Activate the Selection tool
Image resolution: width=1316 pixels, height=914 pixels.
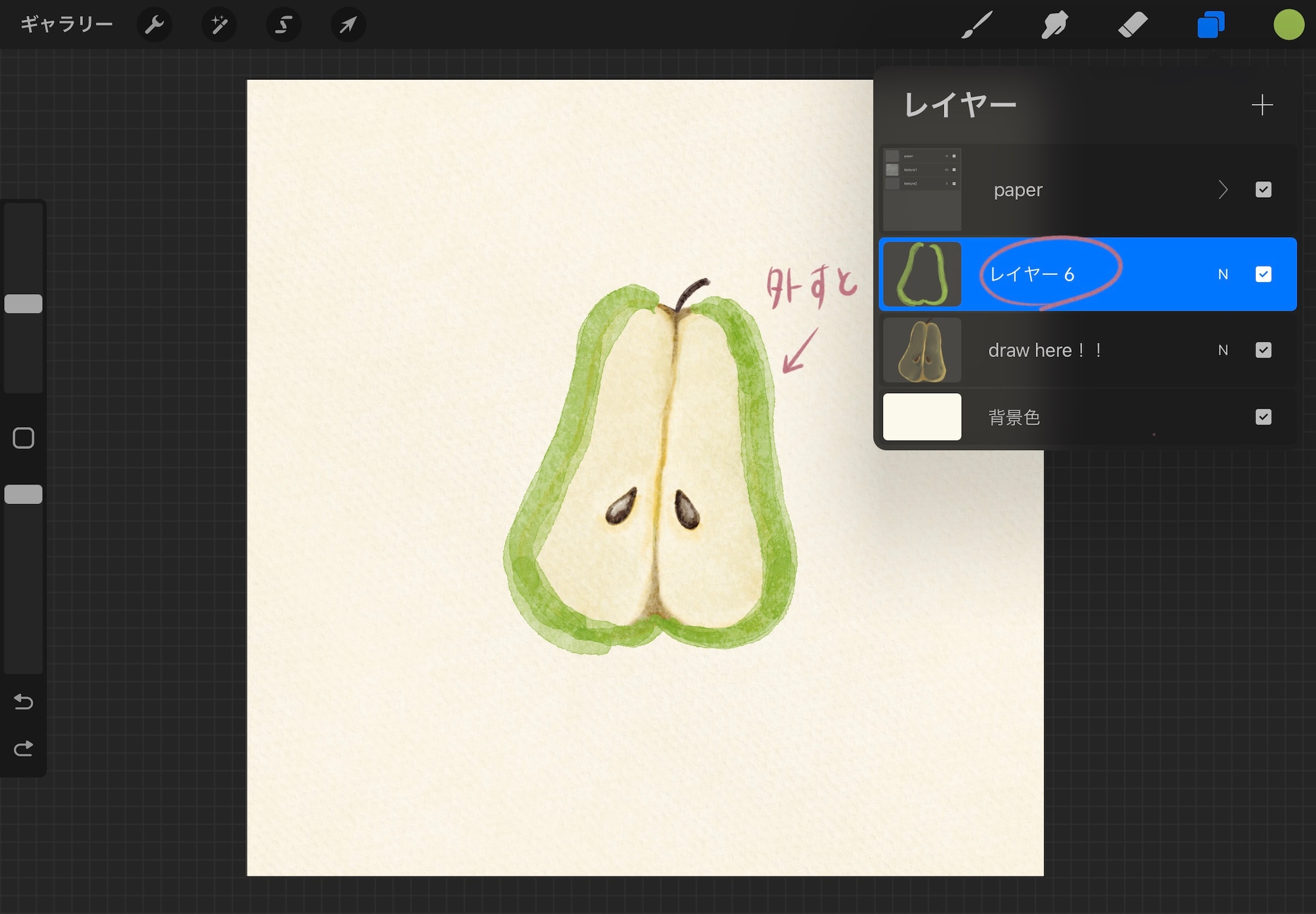(x=283, y=25)
